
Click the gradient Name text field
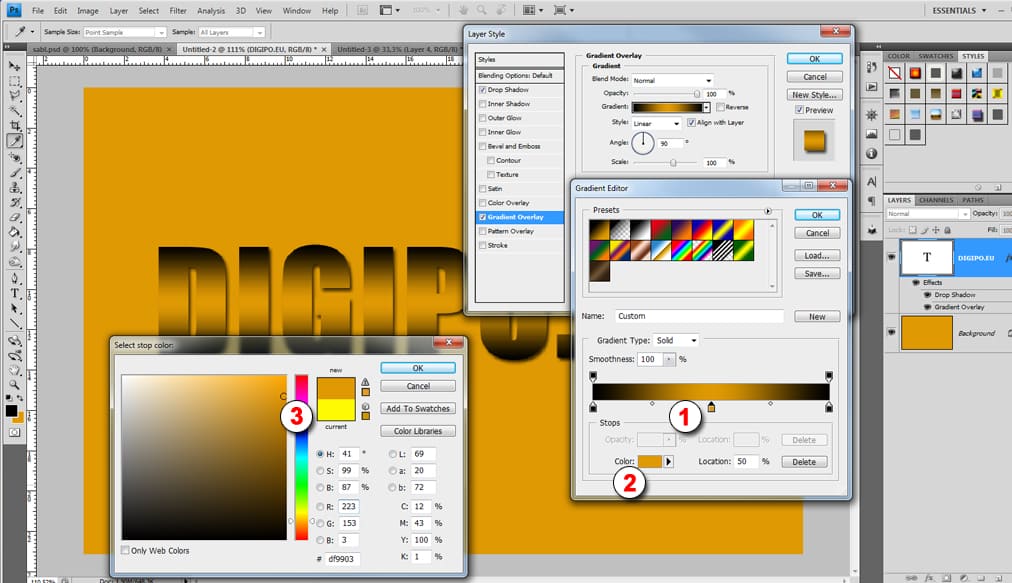tap(699, 316)
